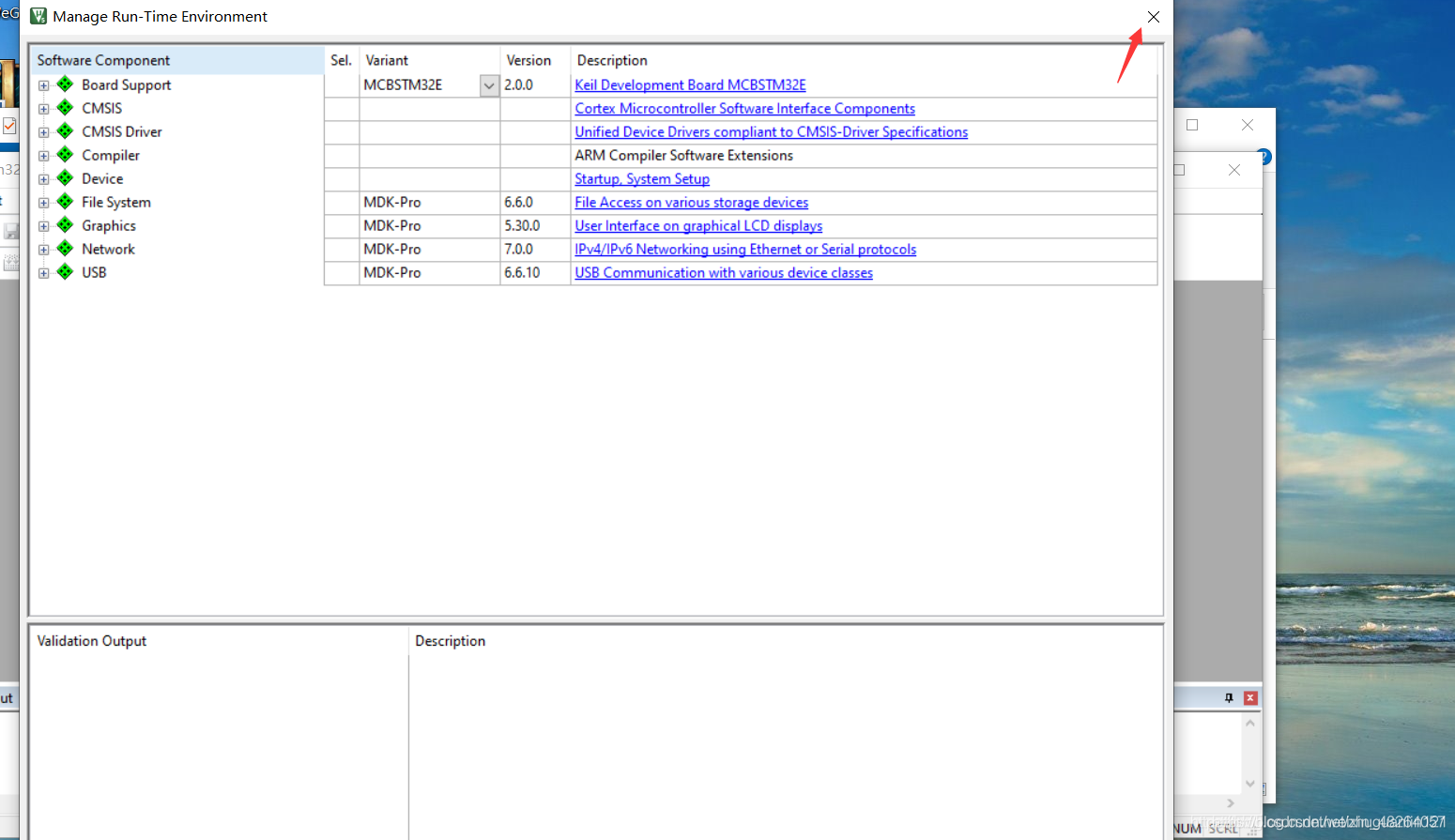This screenshot has height=840, width=1455.
Task: Click the pin icon in the background output panel
Action: [x=1229, y=698]
